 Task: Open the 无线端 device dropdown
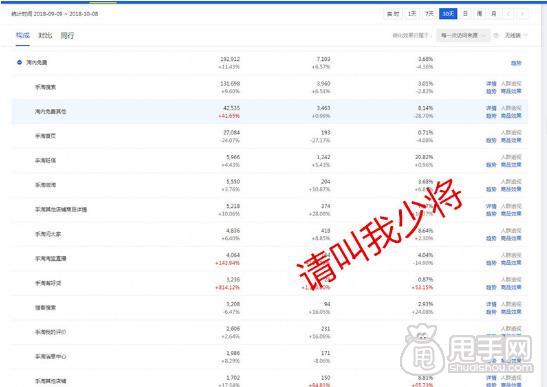pos(516,35)
